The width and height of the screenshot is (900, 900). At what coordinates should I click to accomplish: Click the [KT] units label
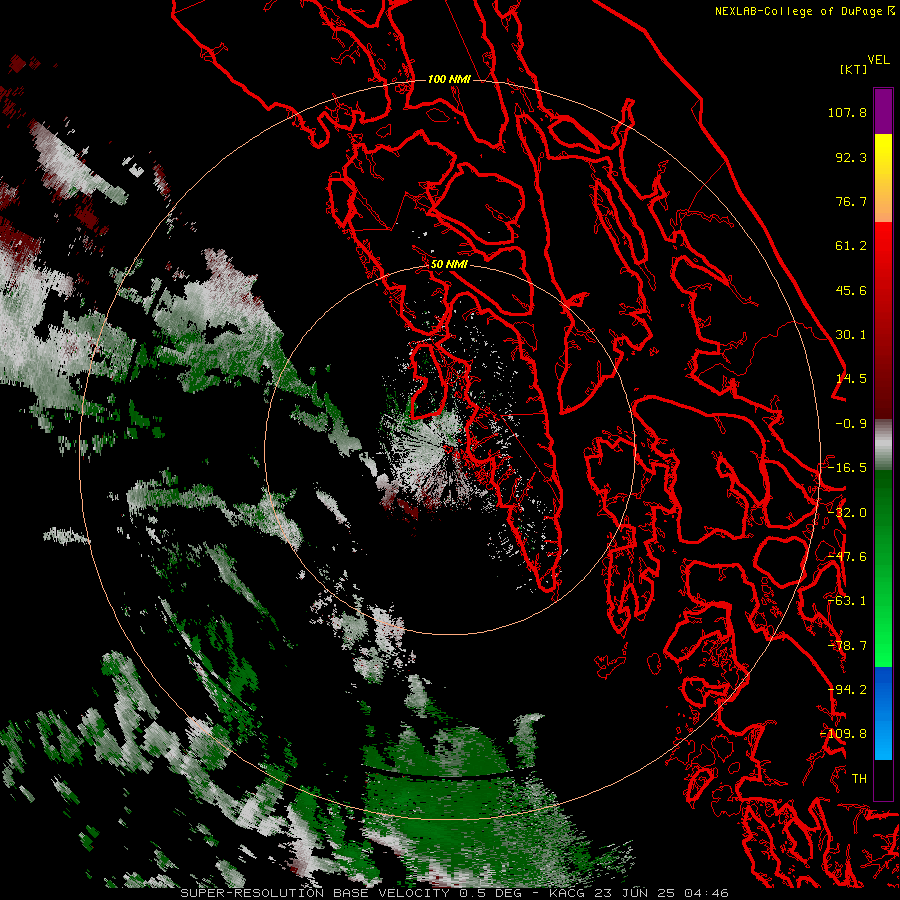click(x=854, y=69)
